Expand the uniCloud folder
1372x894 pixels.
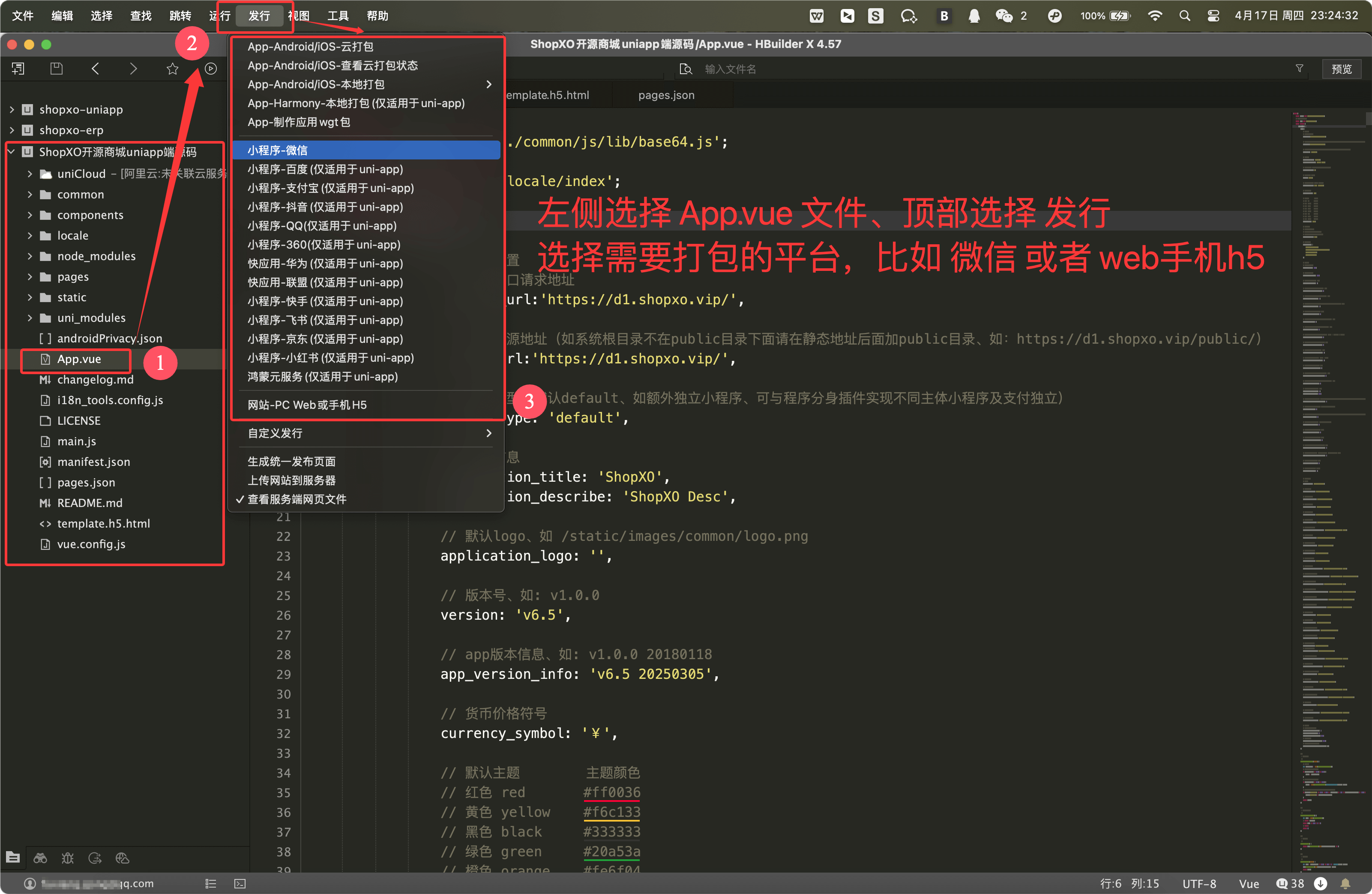[30, 174]
